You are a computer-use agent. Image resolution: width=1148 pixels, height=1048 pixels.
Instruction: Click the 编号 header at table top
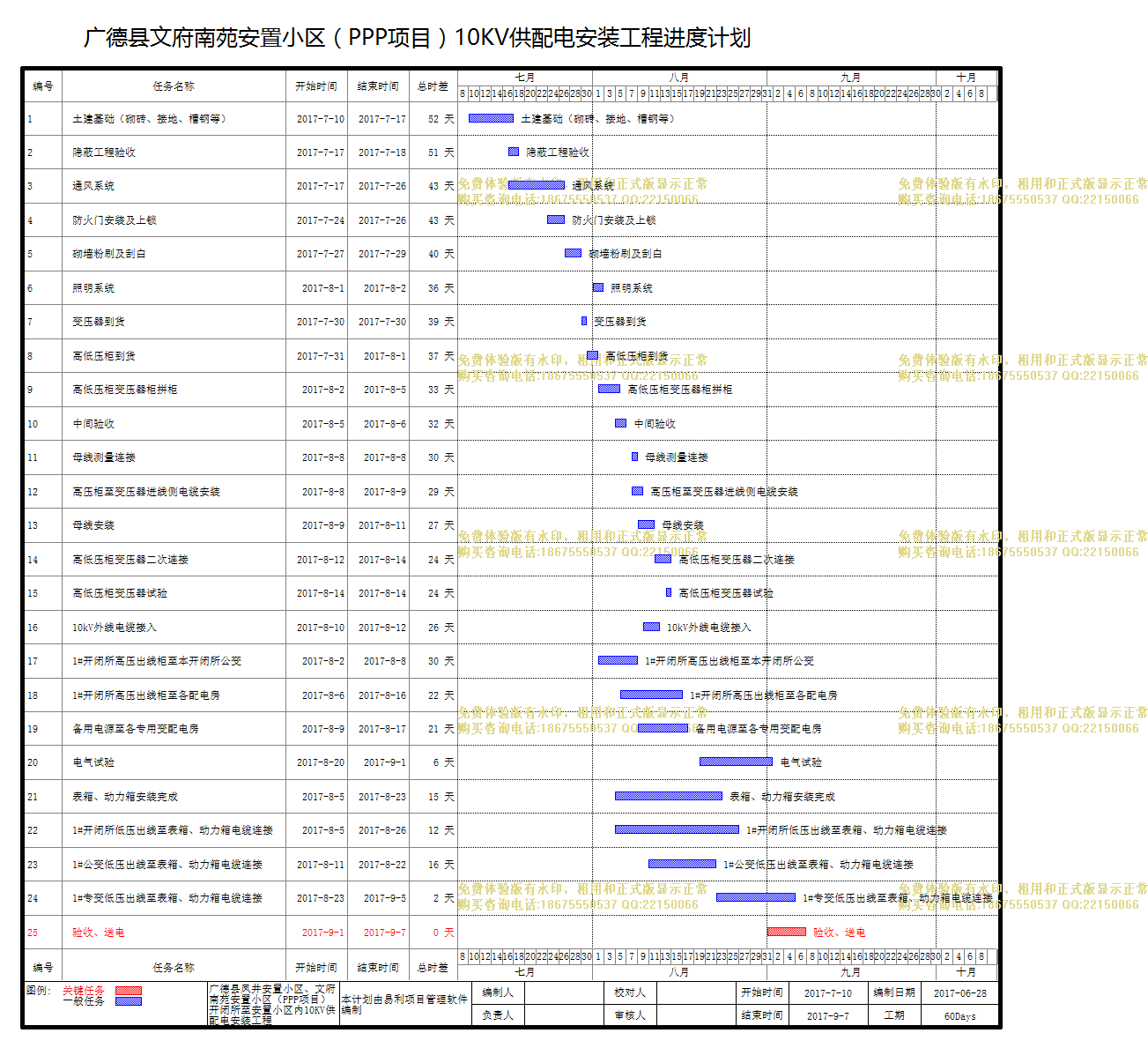pyautogui.click(x=43, y=85)
